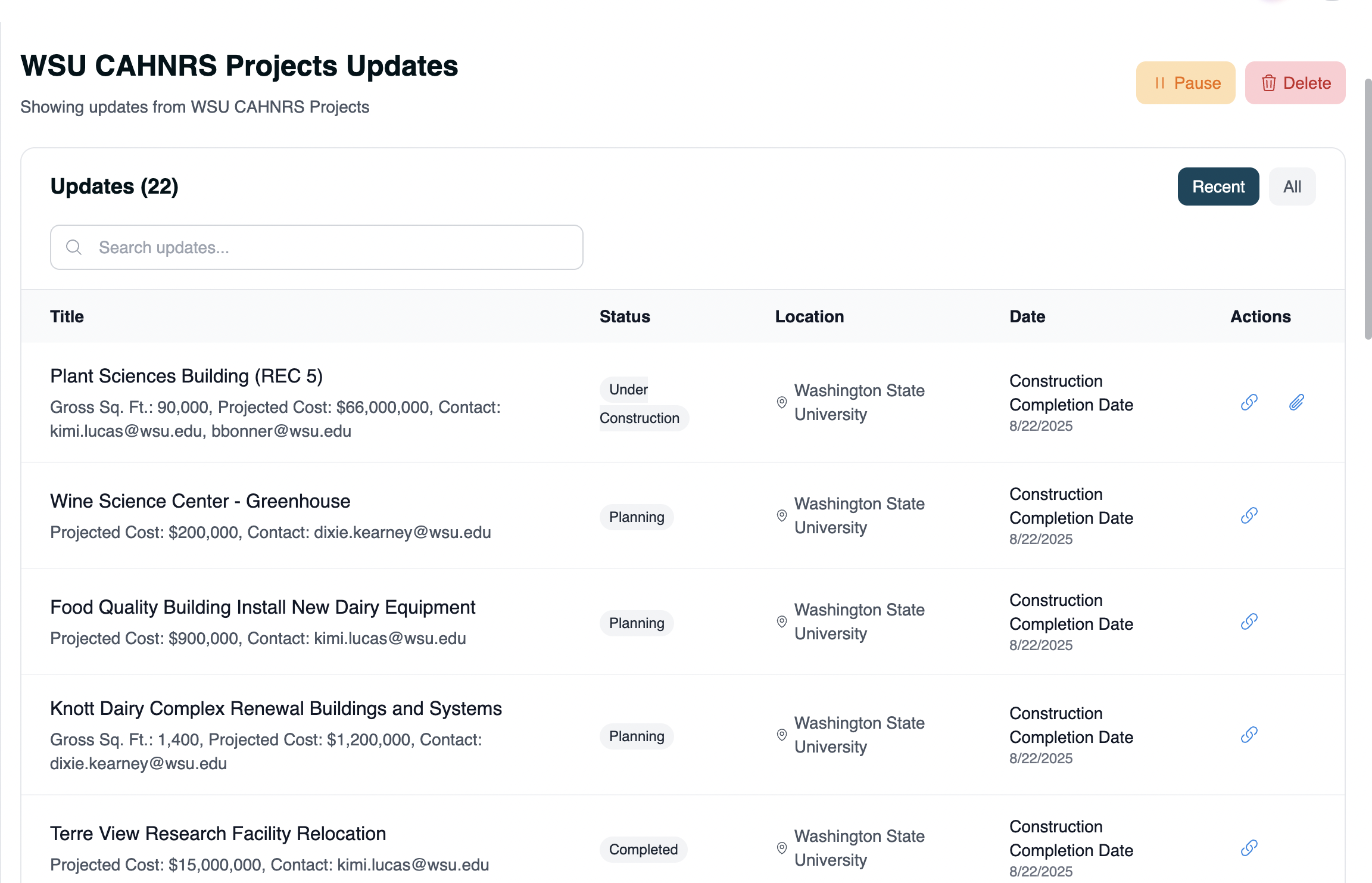The width and height of the screenshot is (1372, 883).
Task: Click location pin icon in Wine Science row
Action: pyautogui.click(x=782, y=516)
